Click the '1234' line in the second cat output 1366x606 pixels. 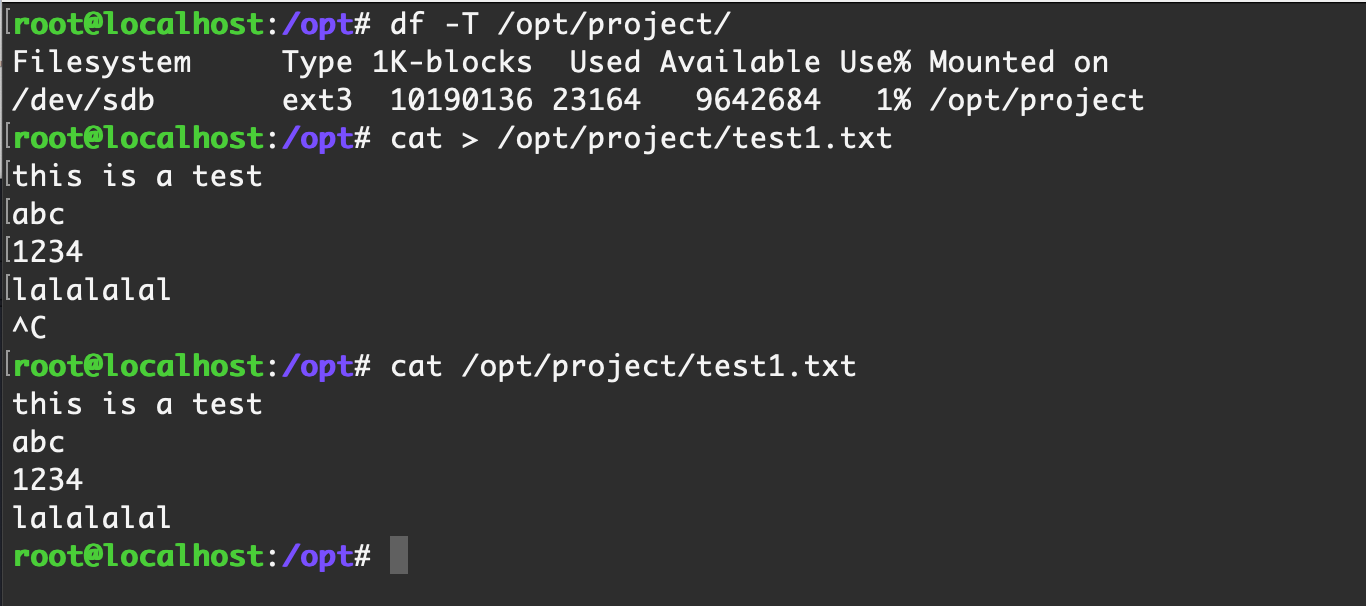(47, 480)
